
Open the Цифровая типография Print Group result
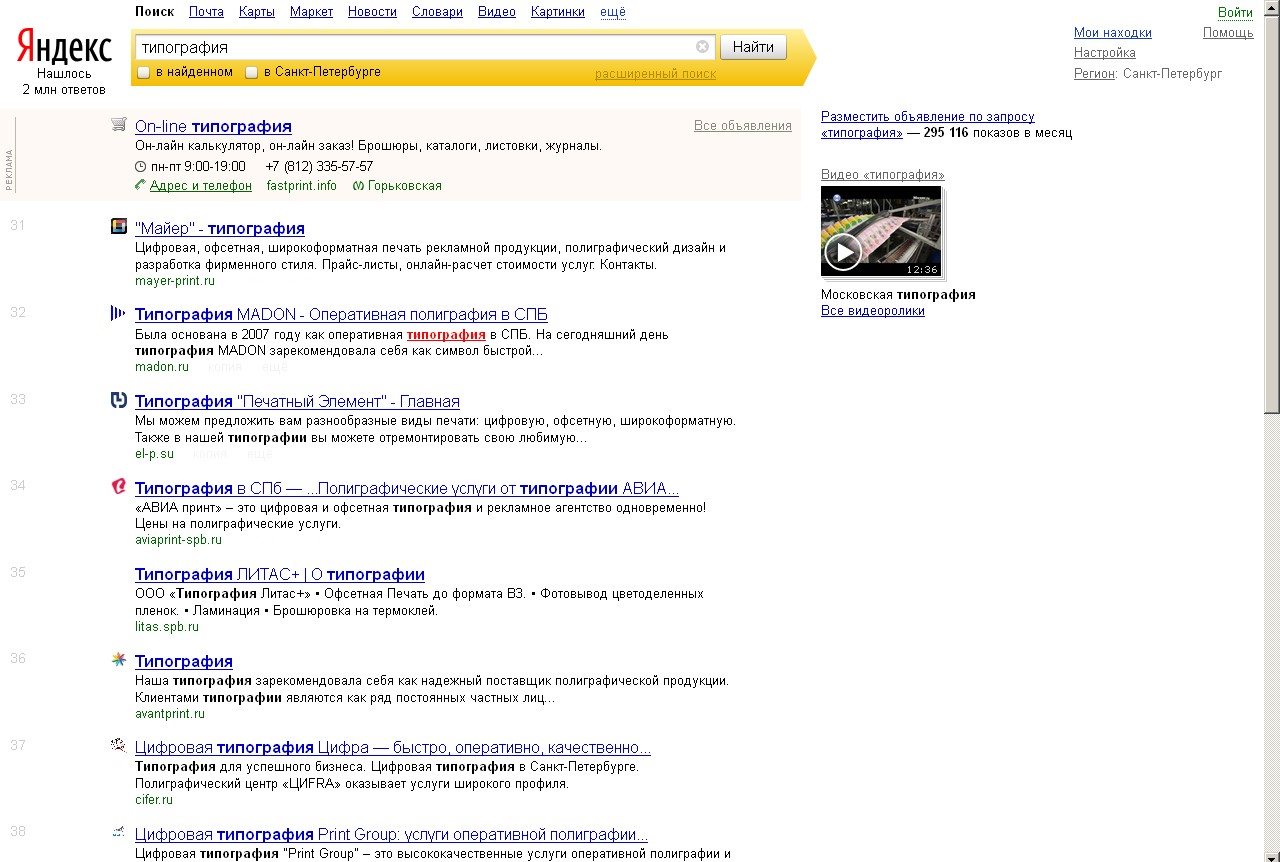[x=391, y=835]
